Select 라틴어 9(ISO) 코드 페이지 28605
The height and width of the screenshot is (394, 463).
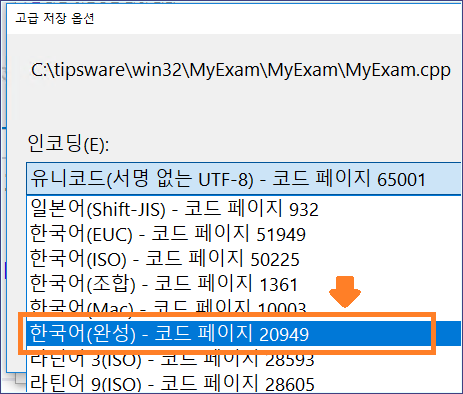[244, 383]
